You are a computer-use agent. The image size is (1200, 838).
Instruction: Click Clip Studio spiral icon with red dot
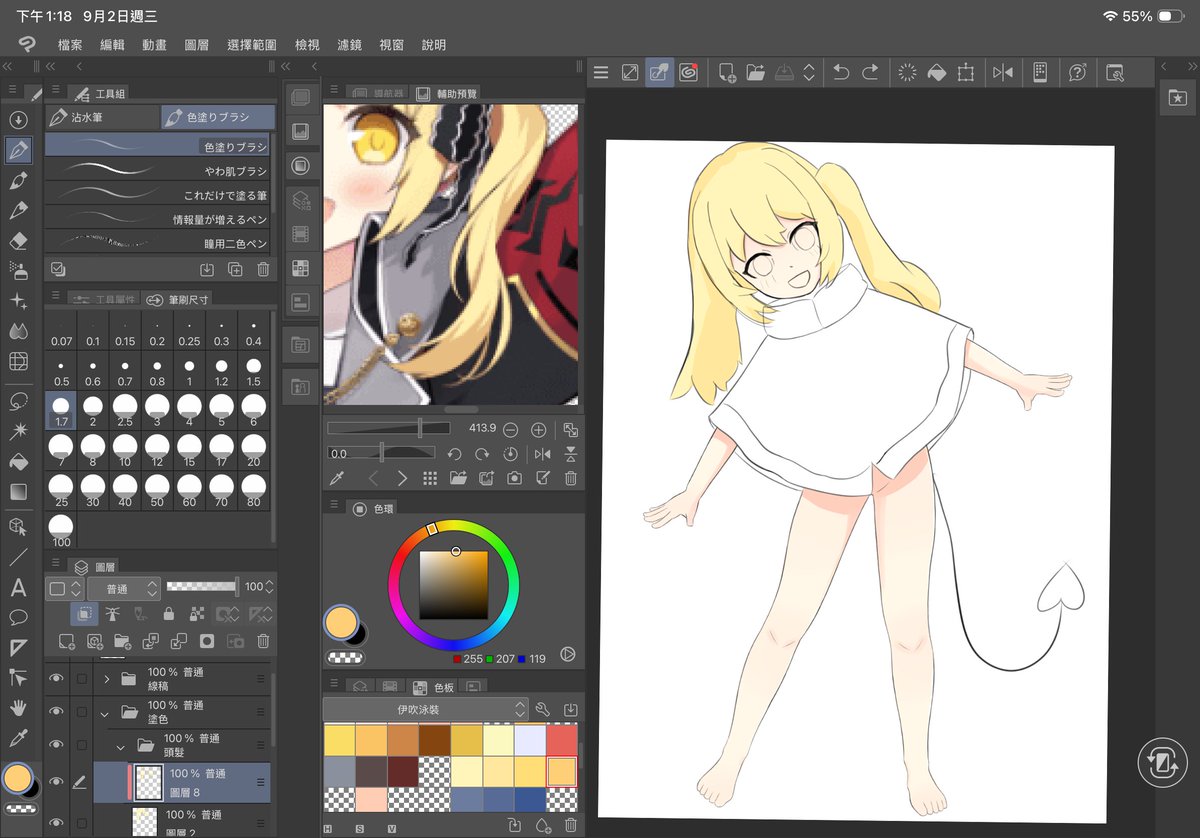[x=688, y=72]
